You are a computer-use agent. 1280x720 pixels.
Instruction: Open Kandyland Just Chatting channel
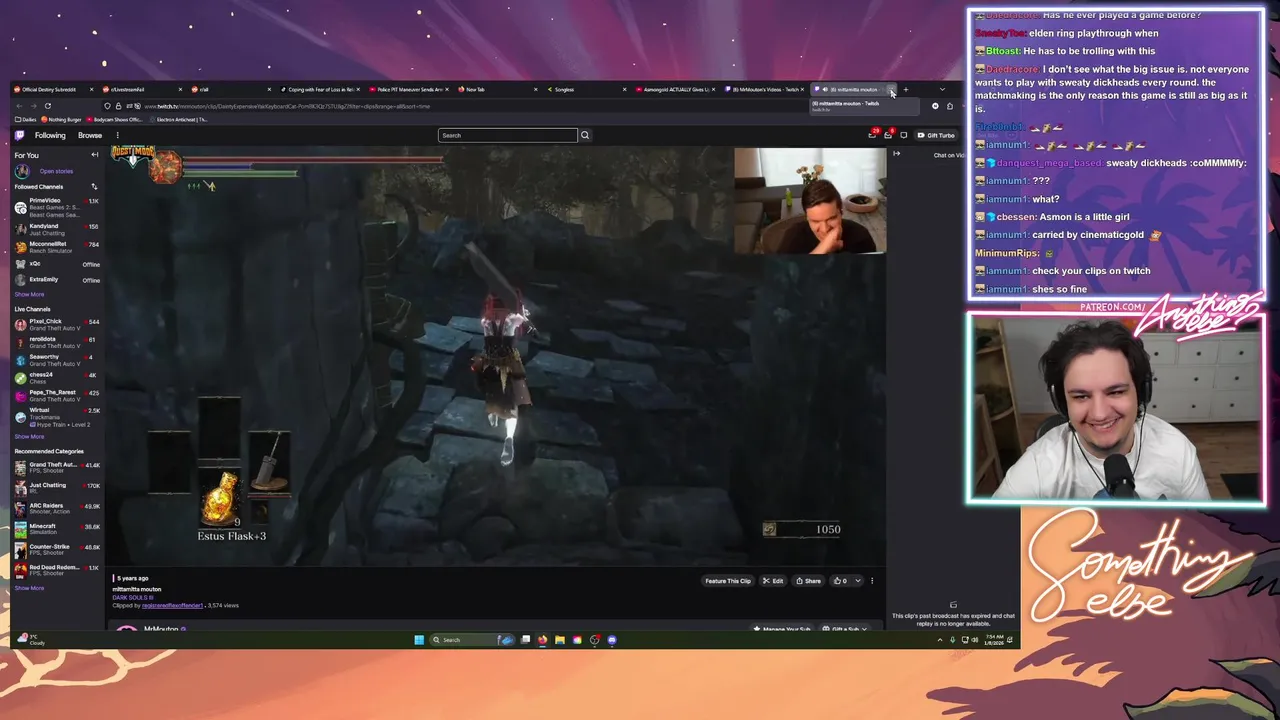tap(57, 229)
